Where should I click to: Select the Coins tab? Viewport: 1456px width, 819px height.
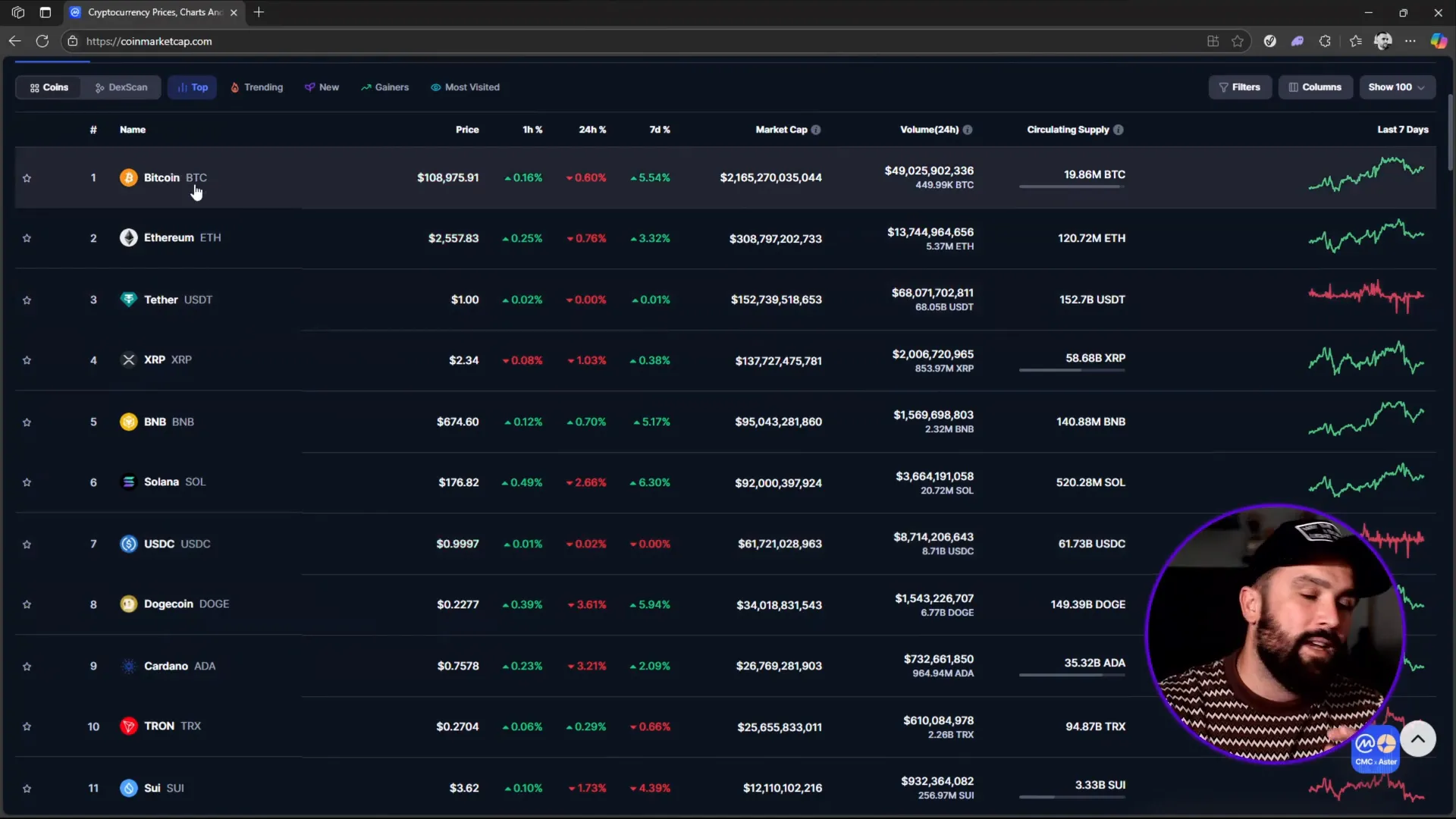[49, 87]
